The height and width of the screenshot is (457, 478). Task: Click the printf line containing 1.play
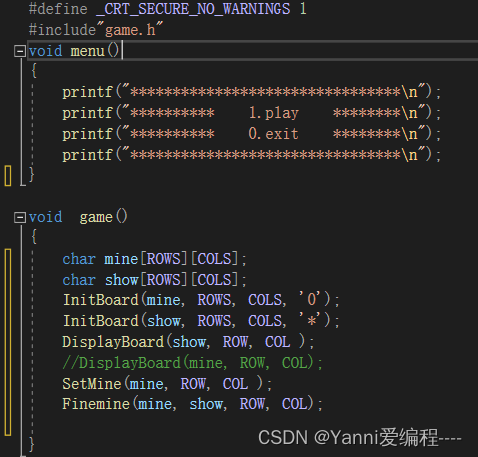pyautogui.click(x=252, y=113)
